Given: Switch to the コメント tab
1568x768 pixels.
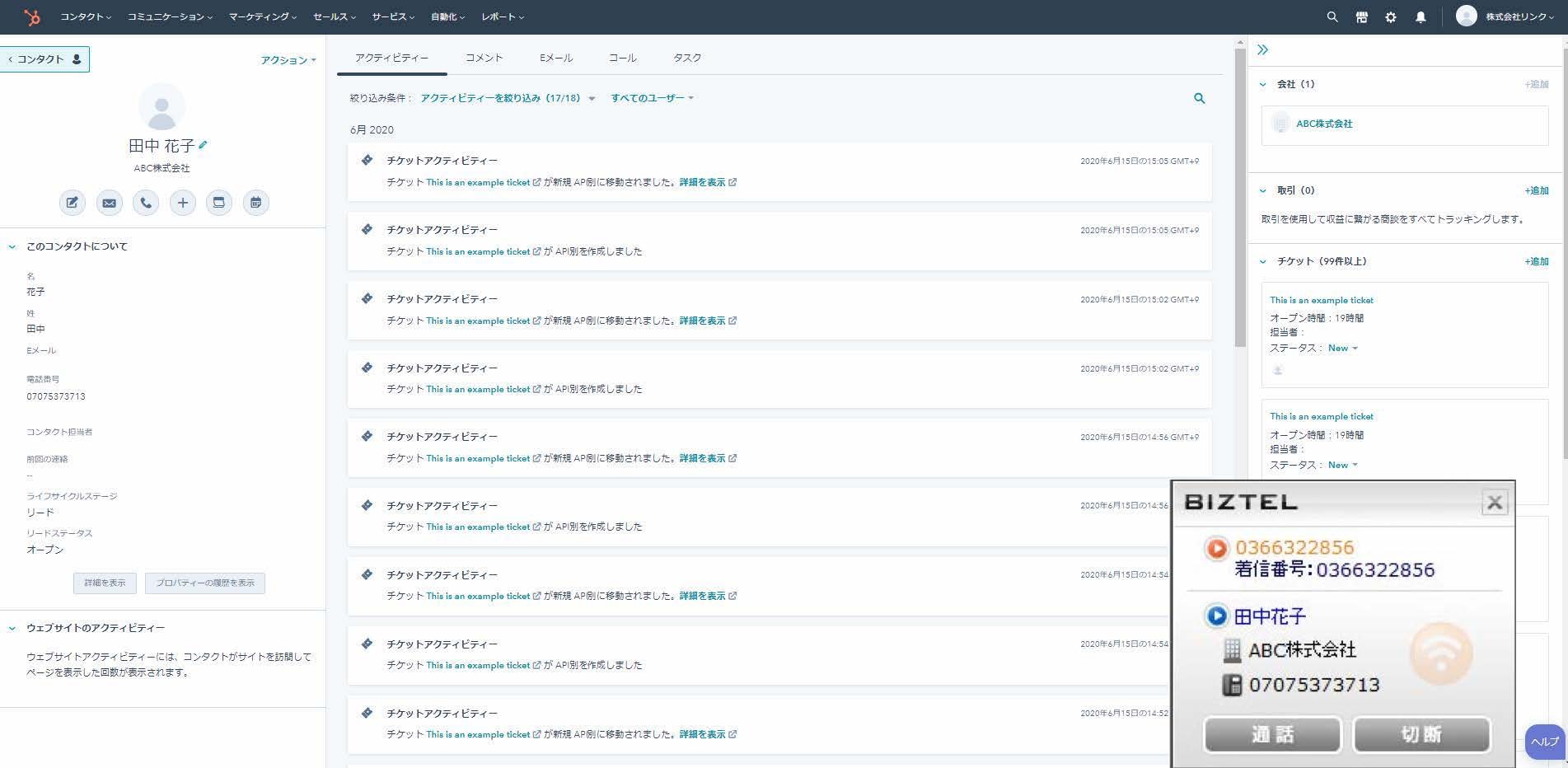Looking at the screenshot, I should 484,58.
